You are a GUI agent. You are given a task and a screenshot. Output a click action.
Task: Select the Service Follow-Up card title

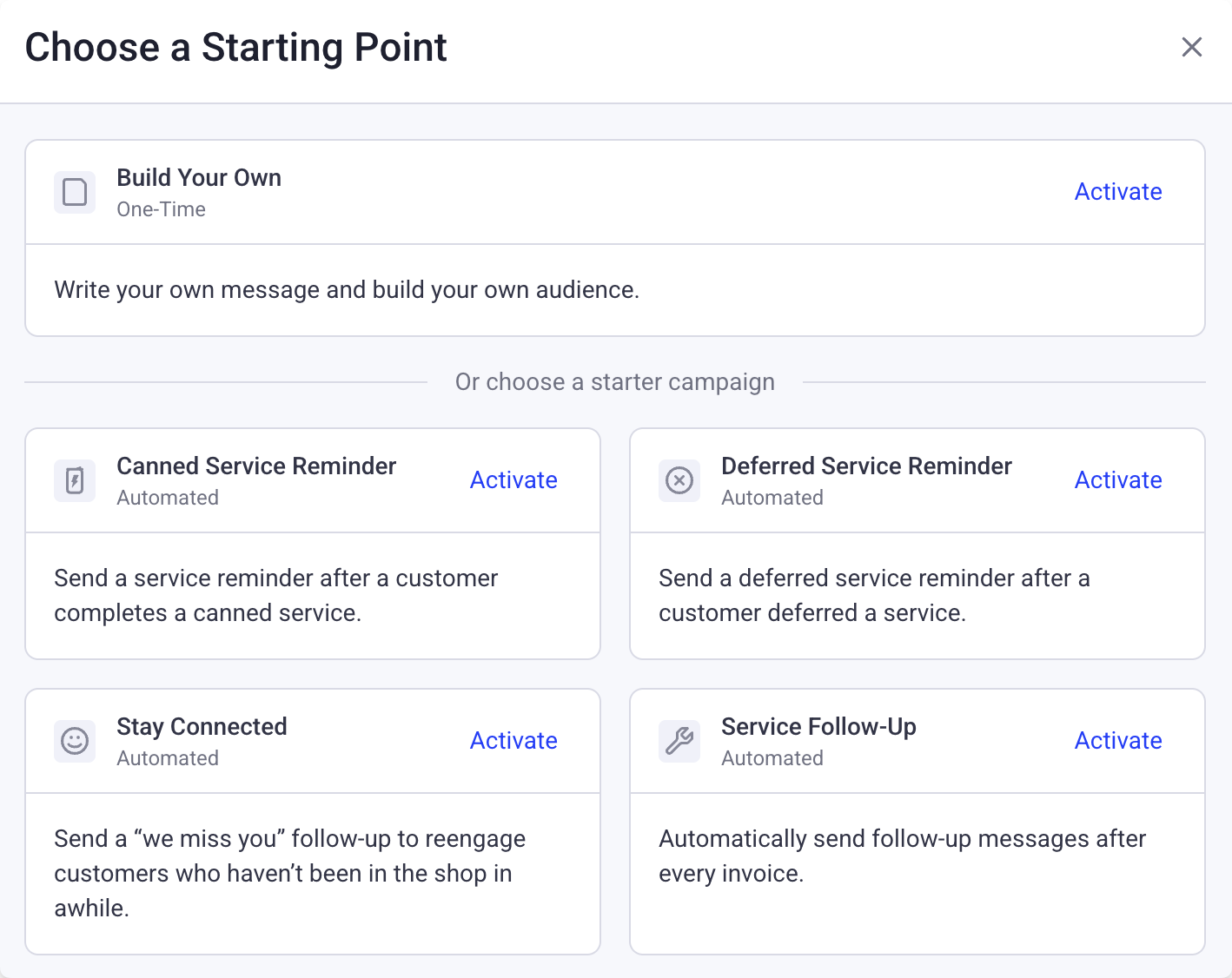tap(818, 727)
